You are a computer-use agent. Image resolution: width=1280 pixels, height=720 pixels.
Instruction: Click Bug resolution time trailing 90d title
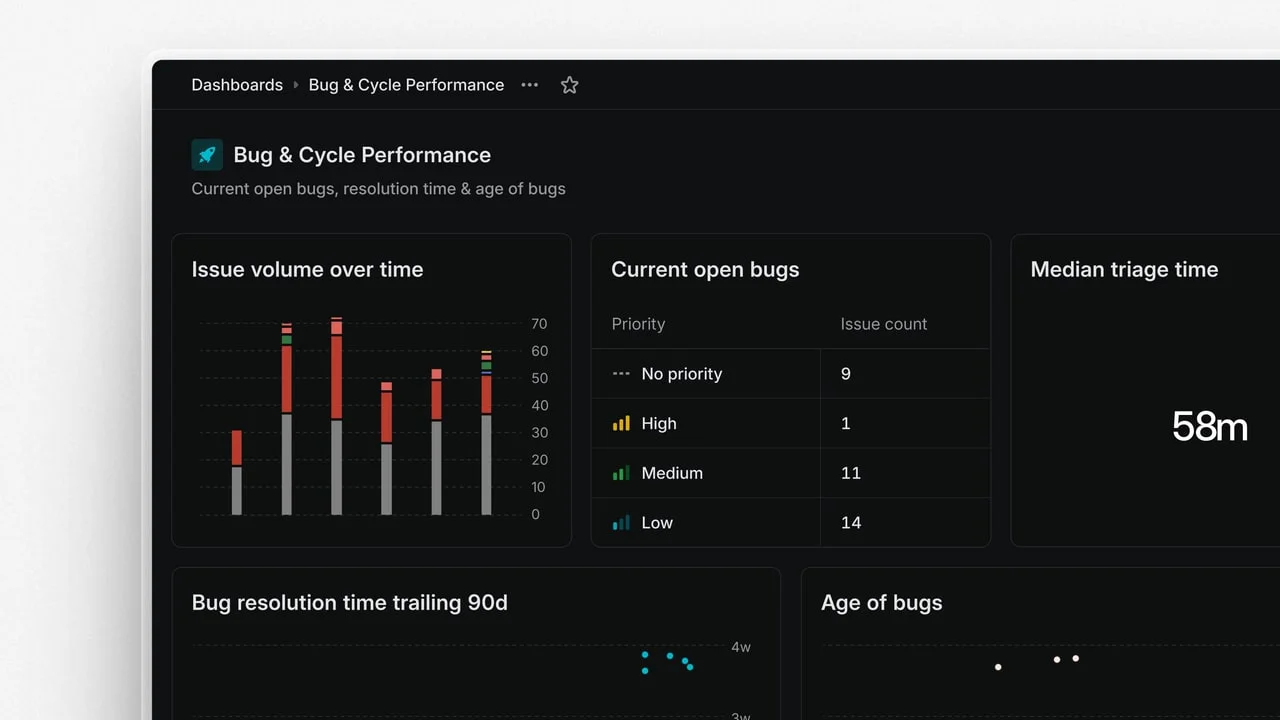[350, 603]
